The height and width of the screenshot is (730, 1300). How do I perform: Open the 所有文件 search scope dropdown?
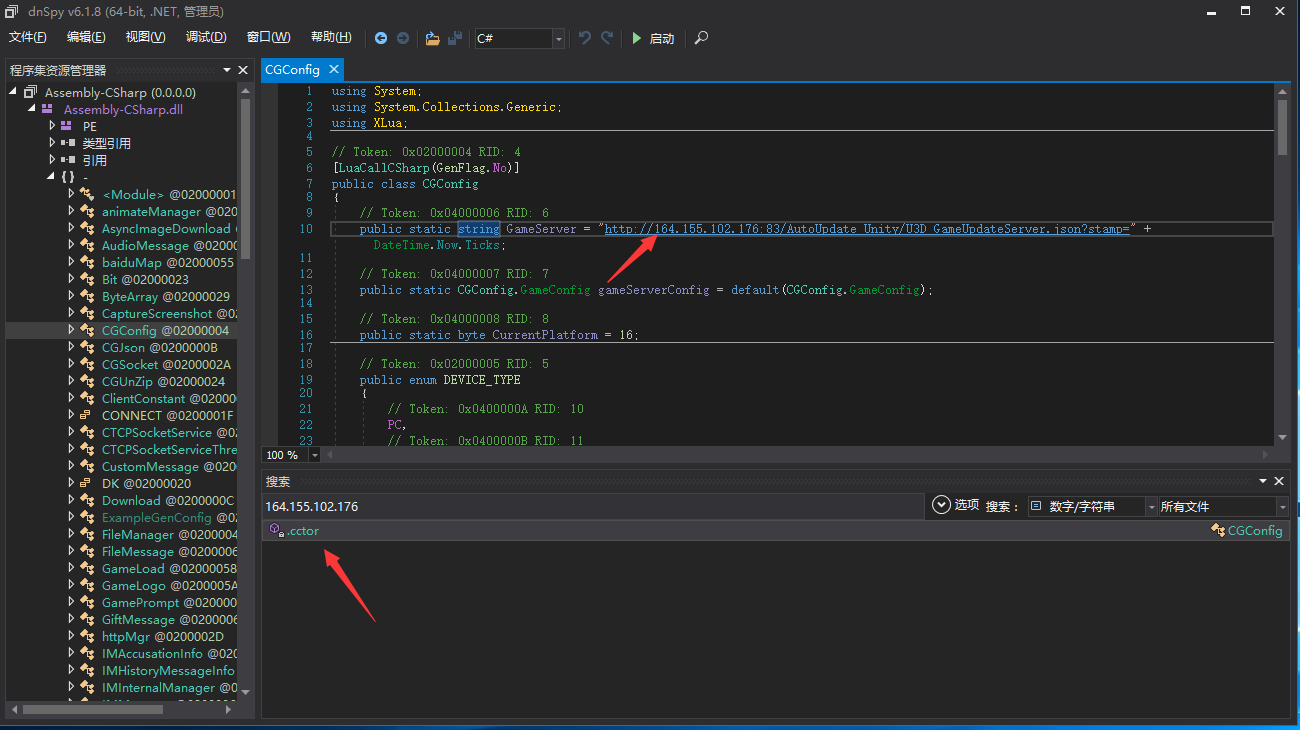(1282, 506)
